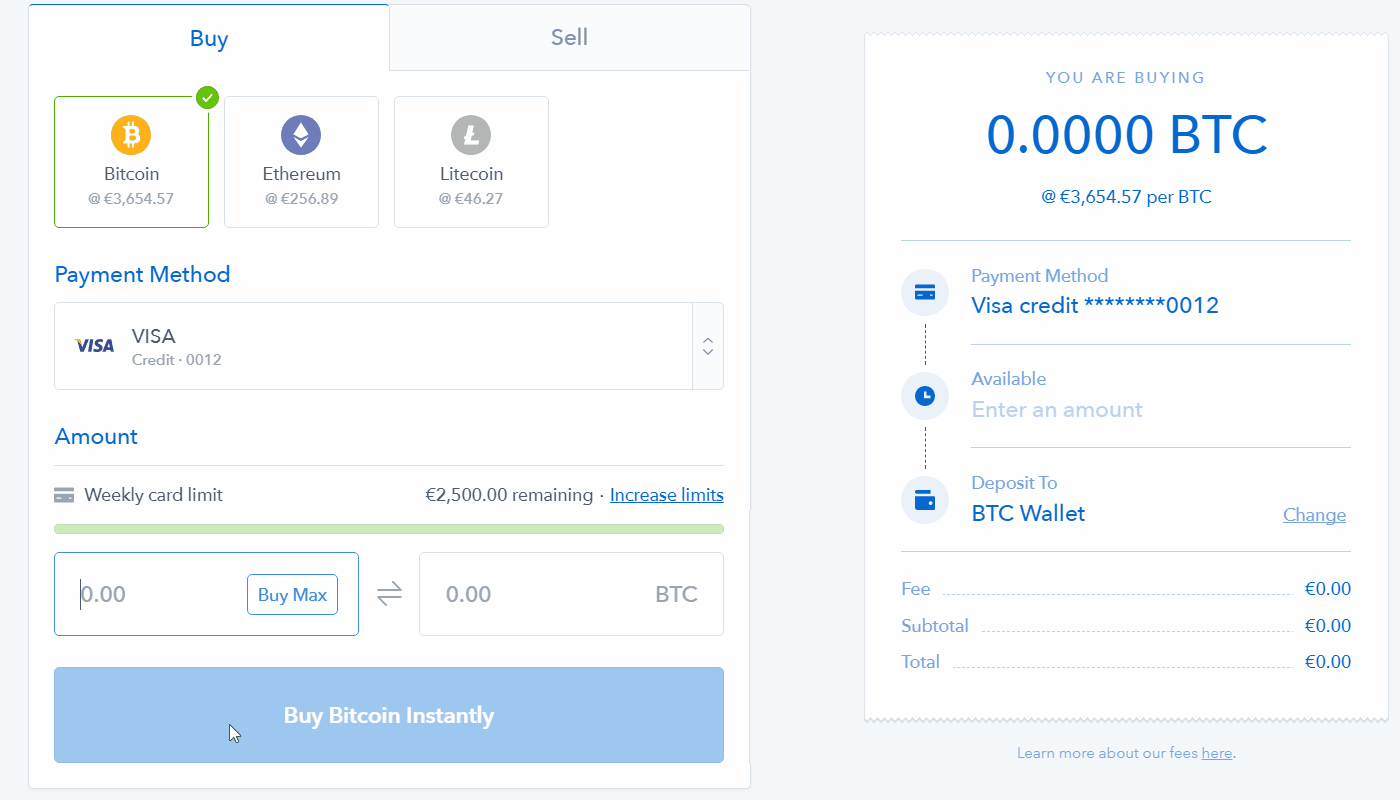Screen dimensions: 1400x800
Task: Click the weekly limit progress bar
Action: coord(389,528)
